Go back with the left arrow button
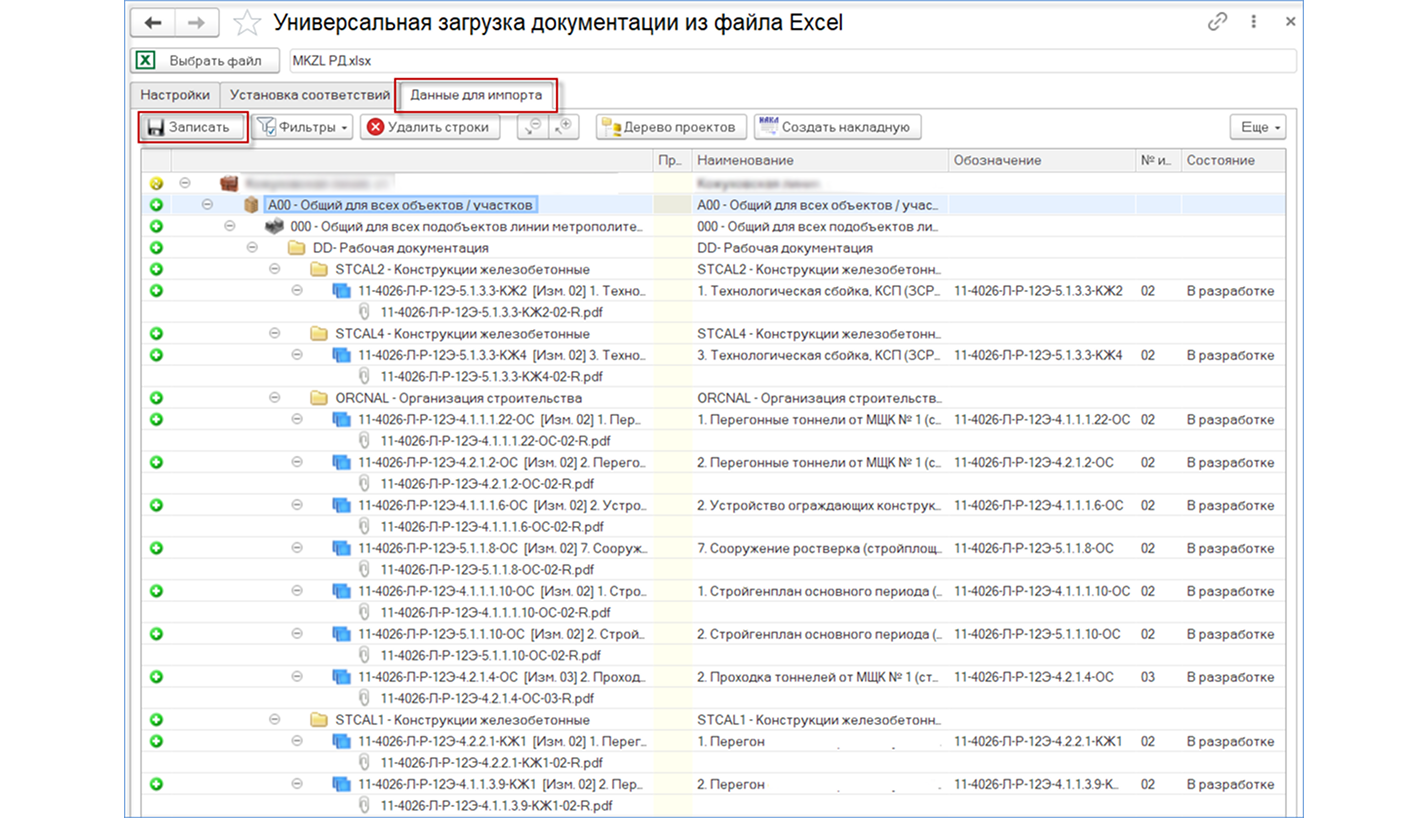Viewport: 1428px width, 818px height. pyautogui.click(x=153, y=22)
